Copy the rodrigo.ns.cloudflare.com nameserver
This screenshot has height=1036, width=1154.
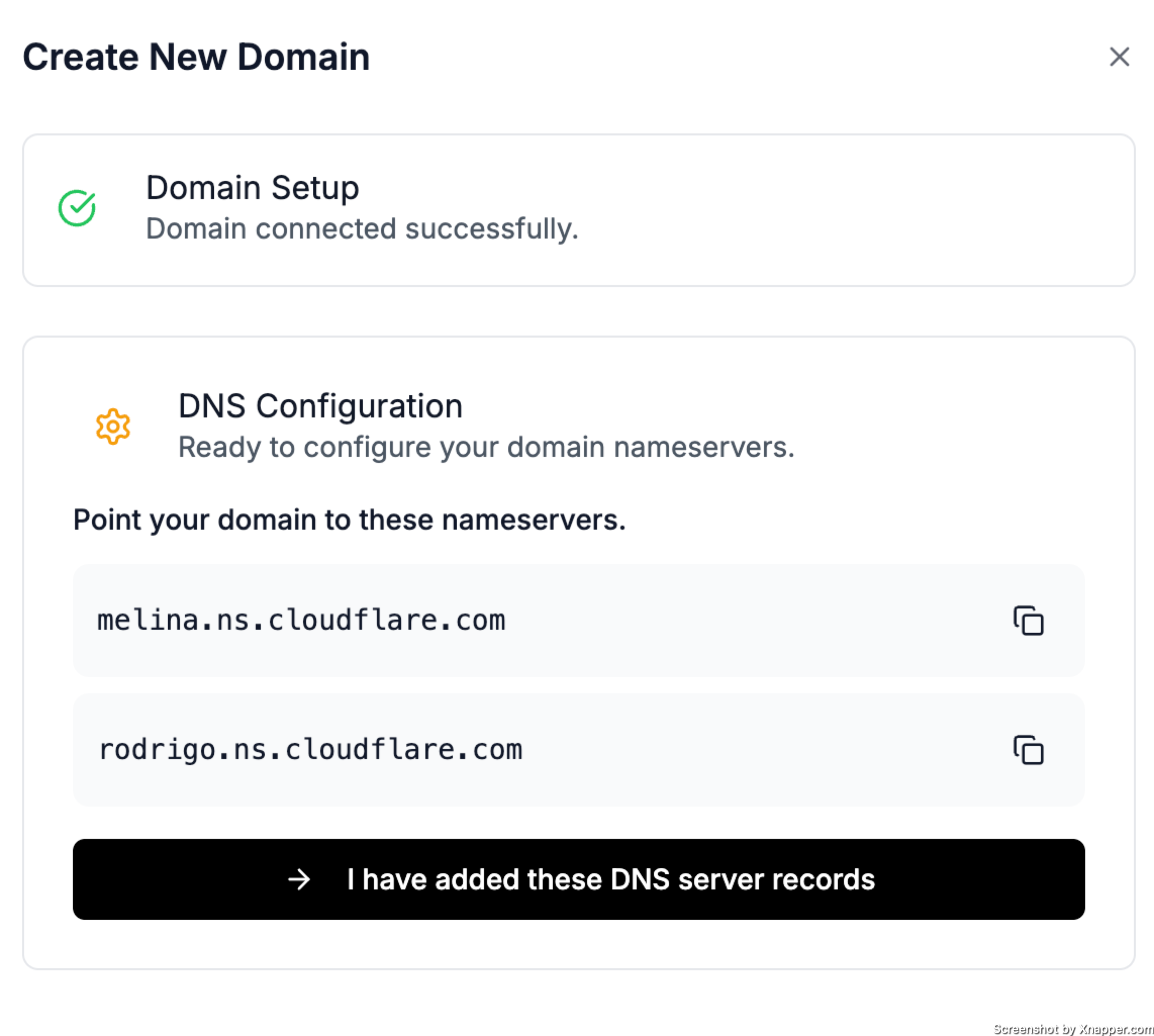click(x=1028, y=749)
